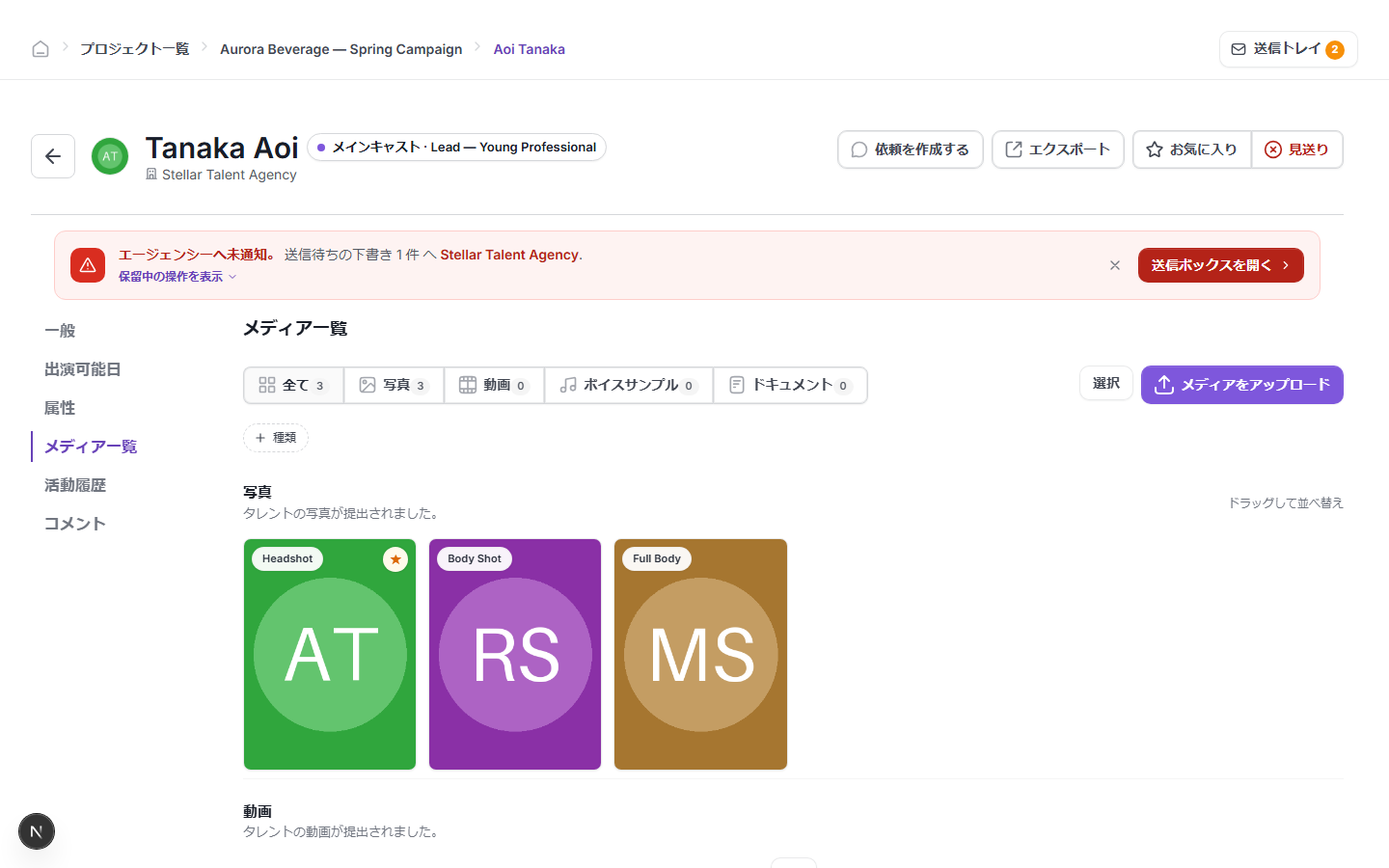The width and height of the screenshot is (1389, 868).
Task: Add a 種類 type filter chip
Action: [x=276, y=438]
